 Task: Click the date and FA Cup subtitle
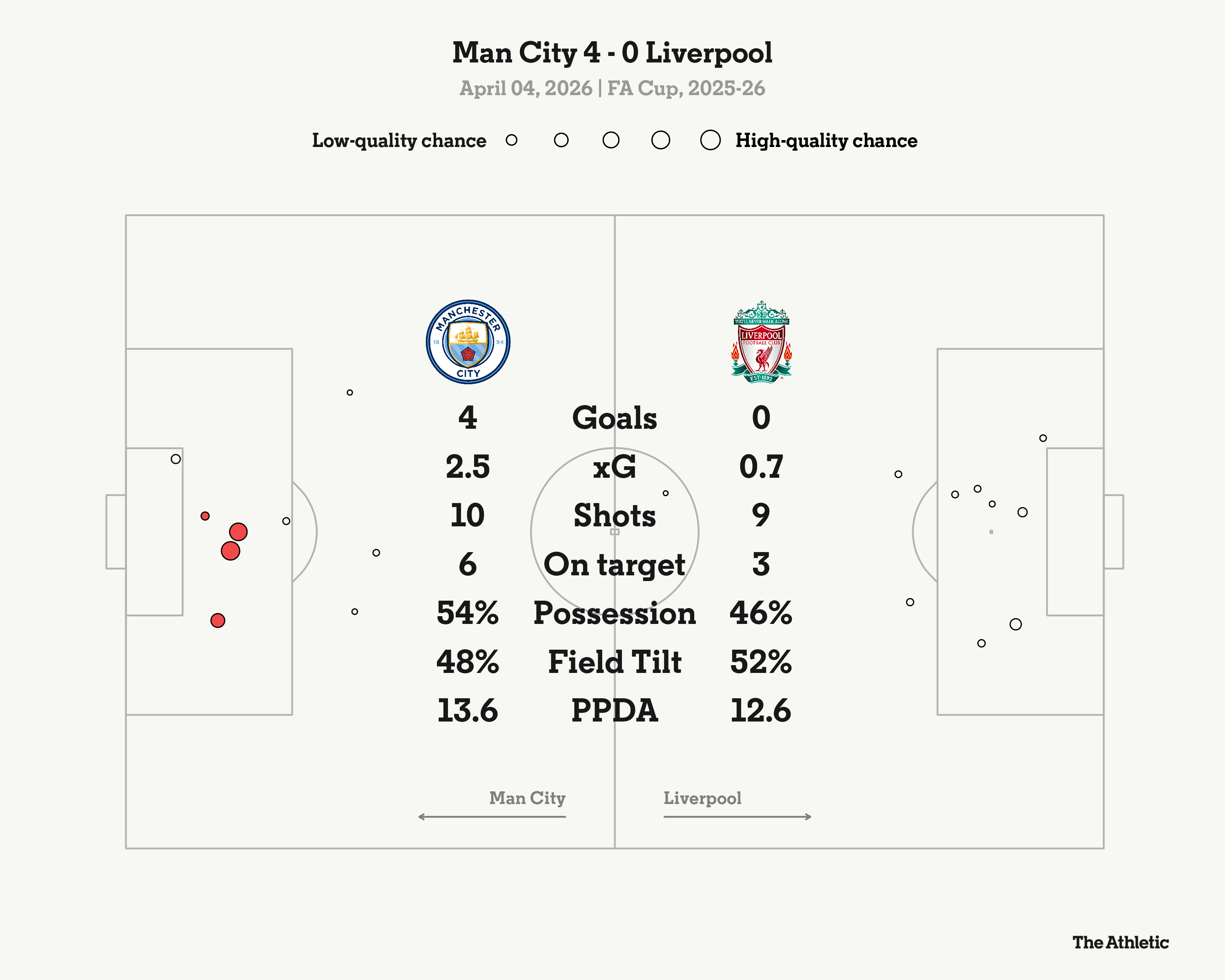[x=612, y=89]
